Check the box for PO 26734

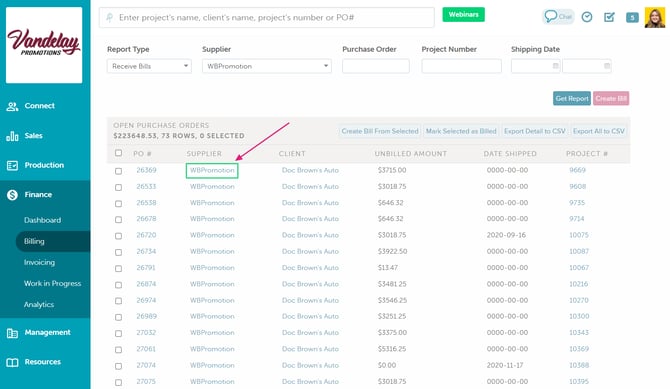118,252
